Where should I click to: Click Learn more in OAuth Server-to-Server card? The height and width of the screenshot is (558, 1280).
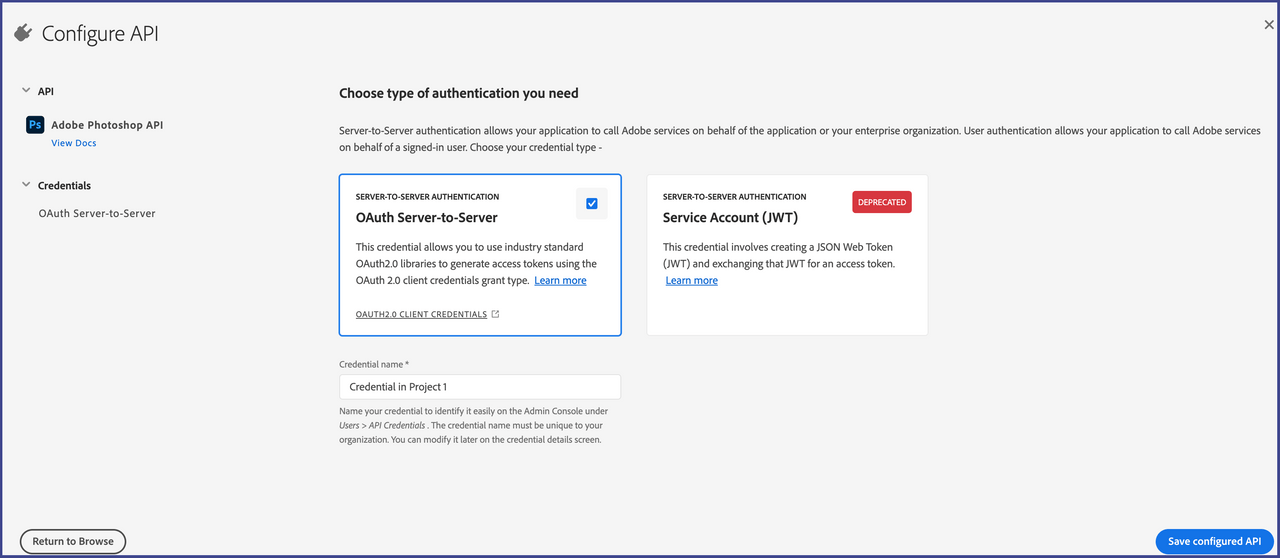point(560,280)
